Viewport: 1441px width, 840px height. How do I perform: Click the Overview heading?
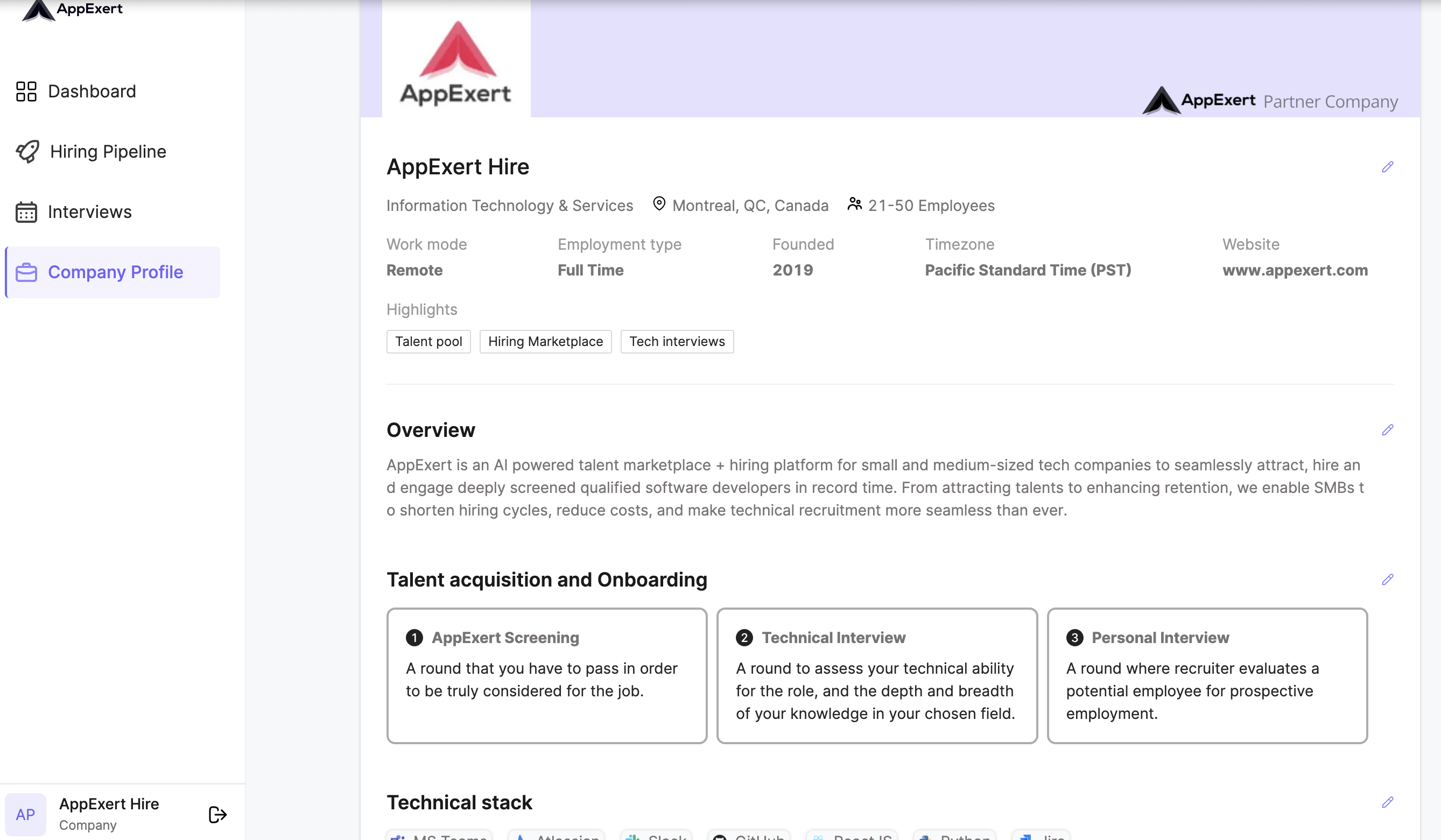431,430
